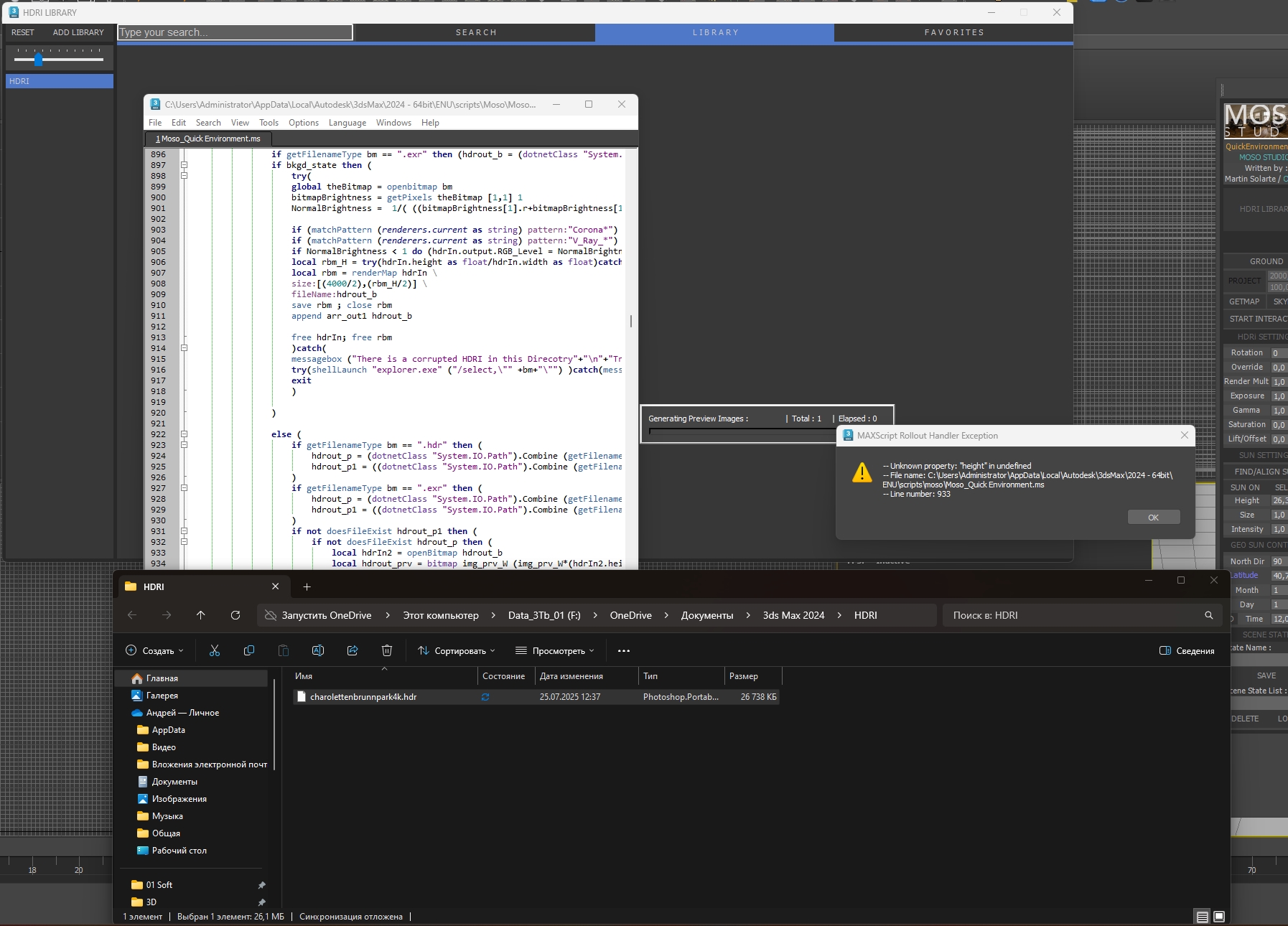Open the Tools menu in script editor
The image size is (1288, 926).
tap(269, 123)
